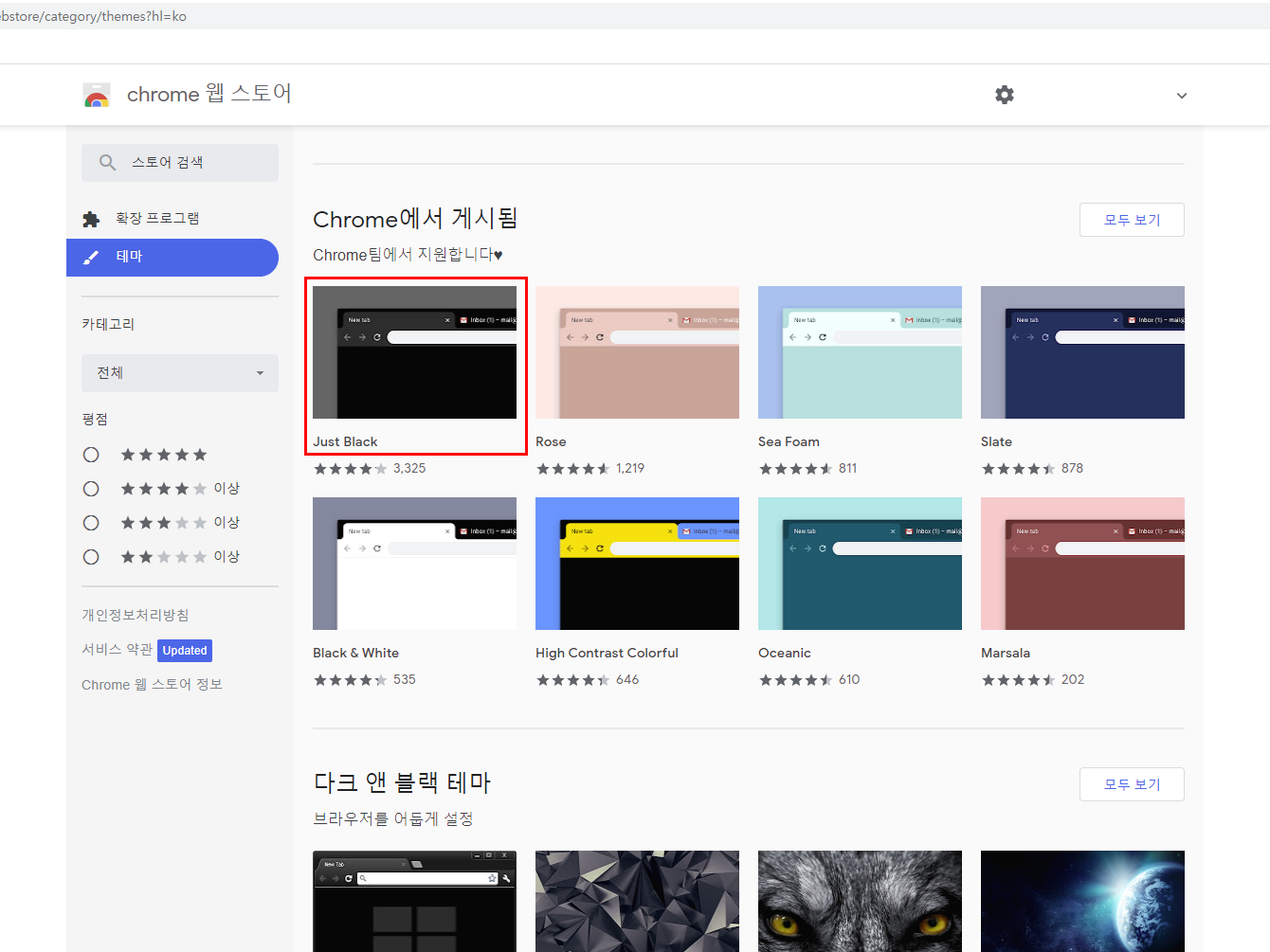
Task: Open the High Contrast Colorful theme thumbnail
Action: point(637,564)
